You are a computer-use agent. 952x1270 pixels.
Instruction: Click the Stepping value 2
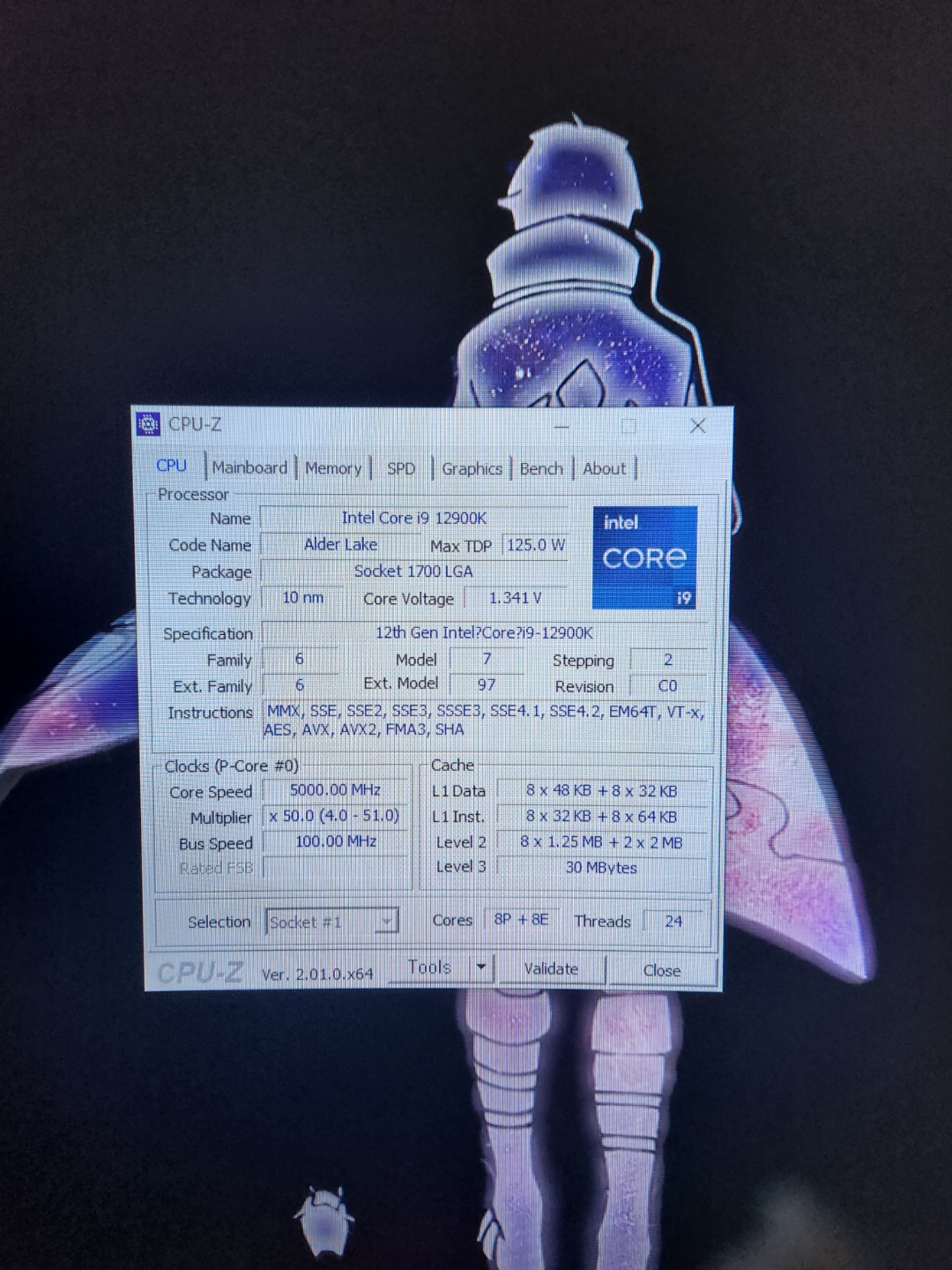[667, 659]
